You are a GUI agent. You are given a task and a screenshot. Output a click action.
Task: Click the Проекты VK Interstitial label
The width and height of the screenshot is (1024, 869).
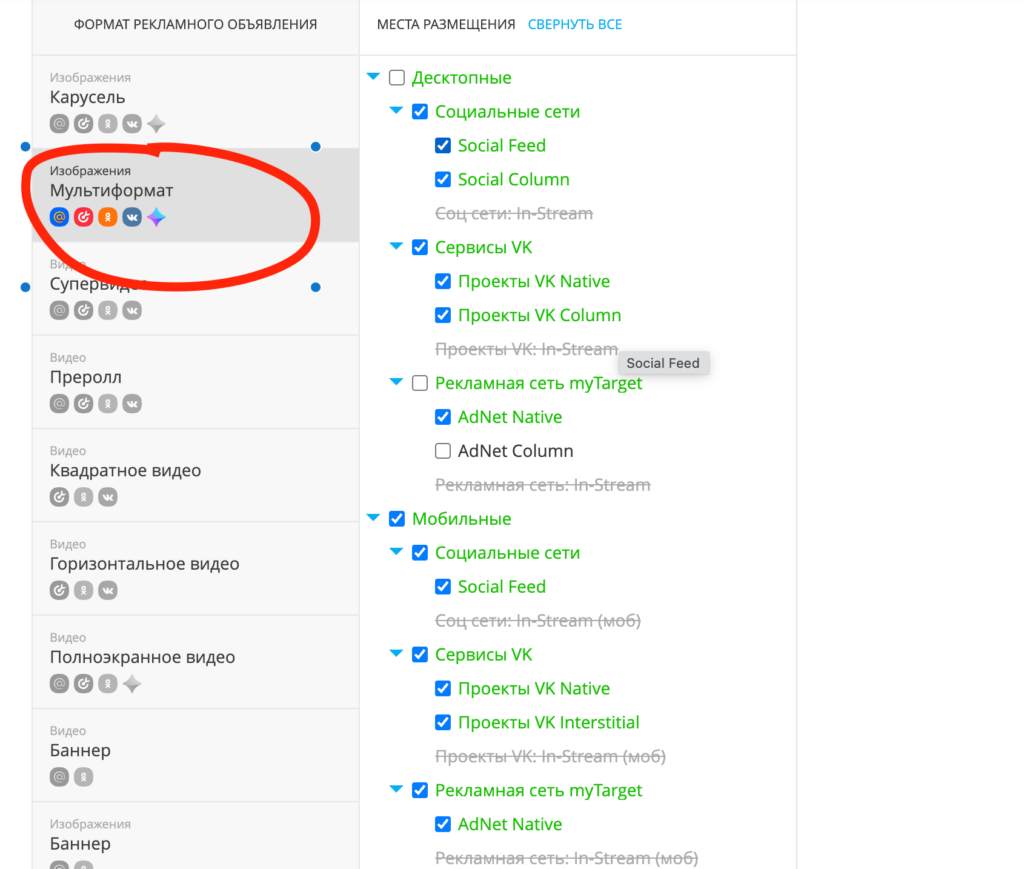coord(549,723)
